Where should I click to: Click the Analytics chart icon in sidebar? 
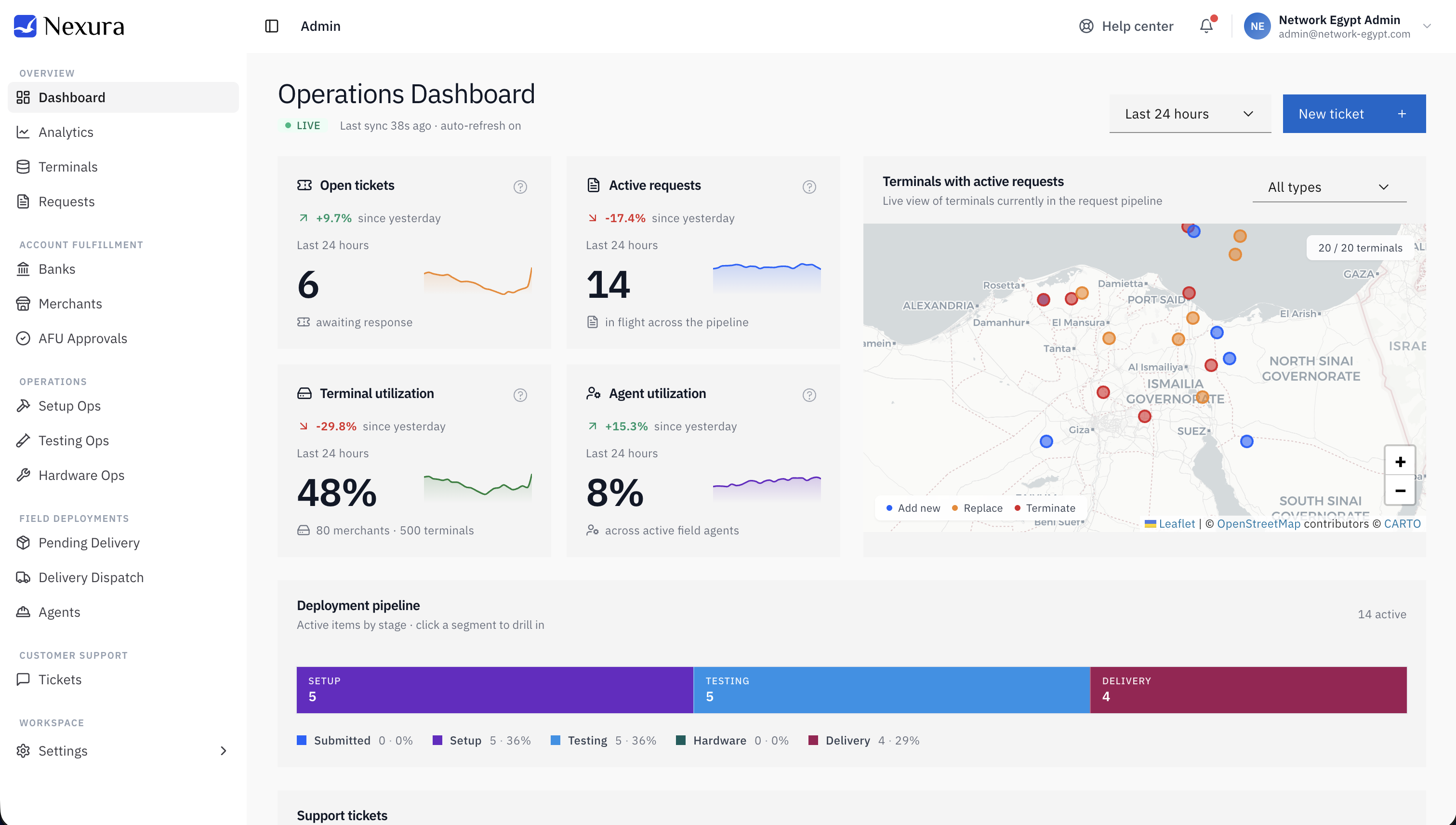[x=23, y=132]
